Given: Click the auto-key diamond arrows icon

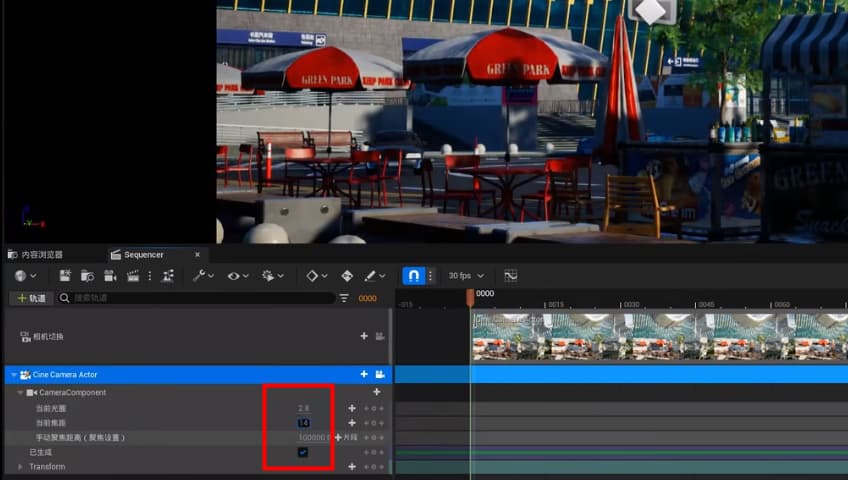Looking at the screenshot, I should [347, 275].
